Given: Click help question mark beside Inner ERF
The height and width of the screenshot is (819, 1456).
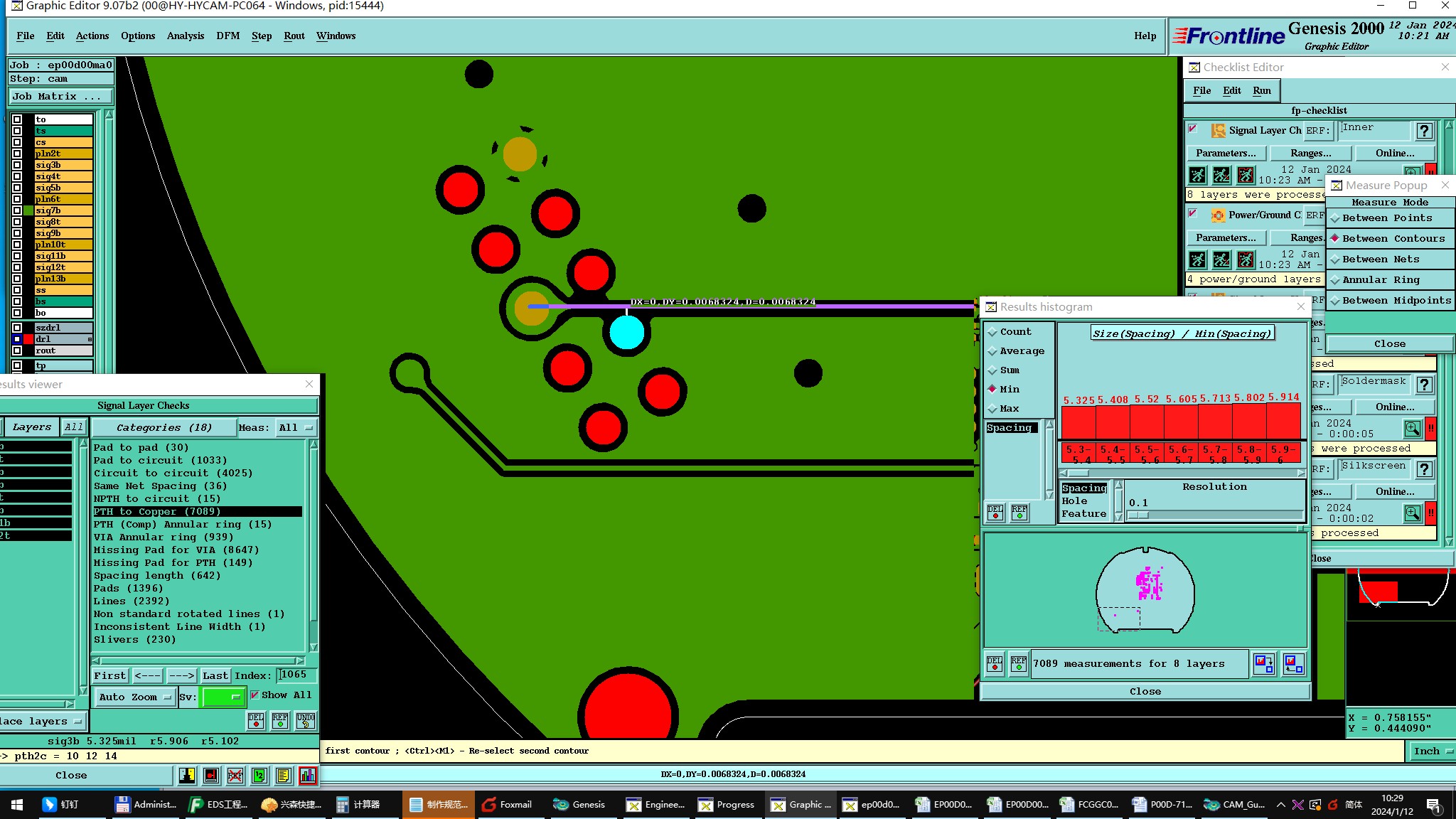Looking at the screenshot, I should [1423, 131].
